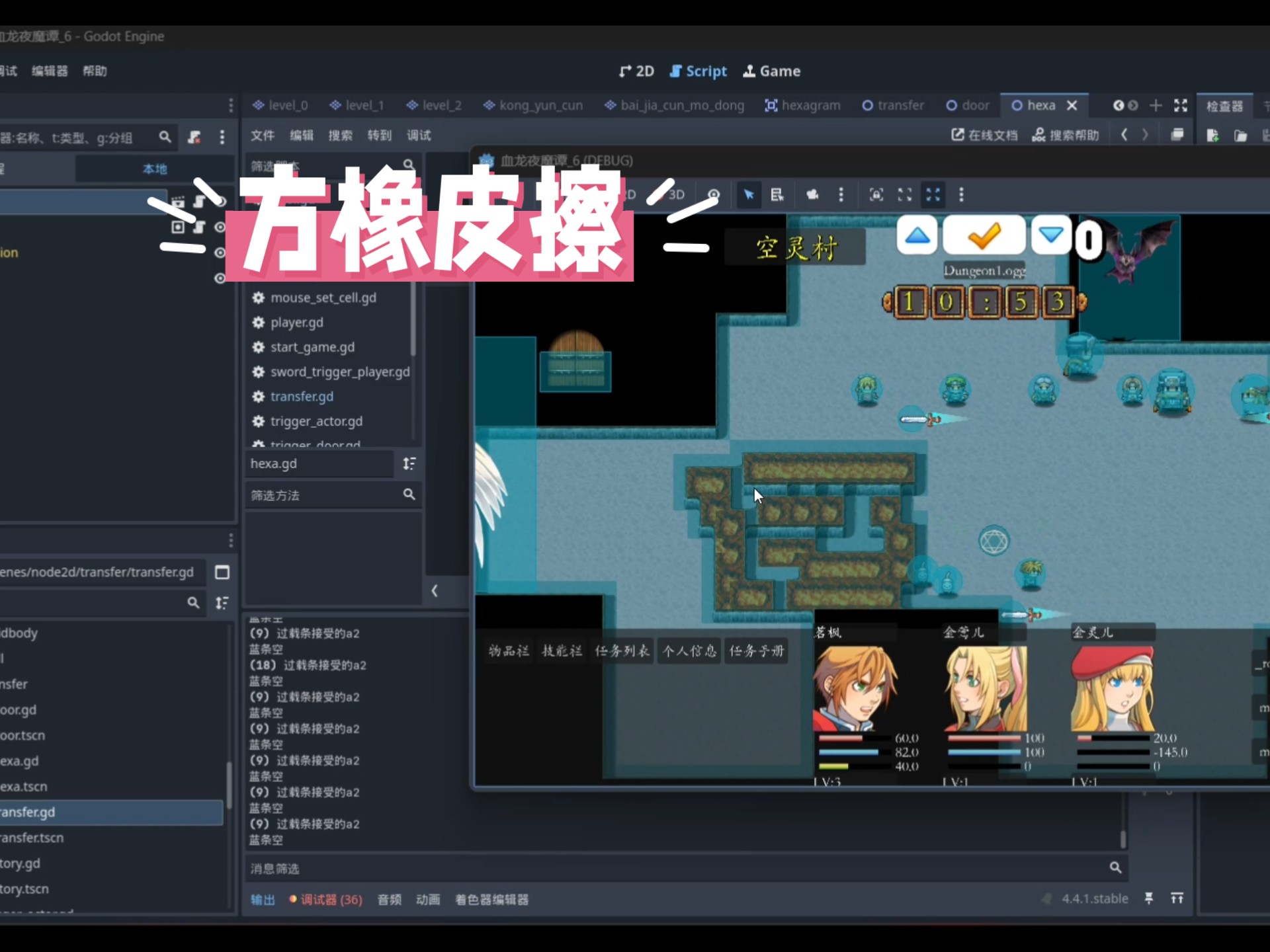Add a new scene tab with plus icon
Viewport: 1270px width, 952px height.
1156,105
